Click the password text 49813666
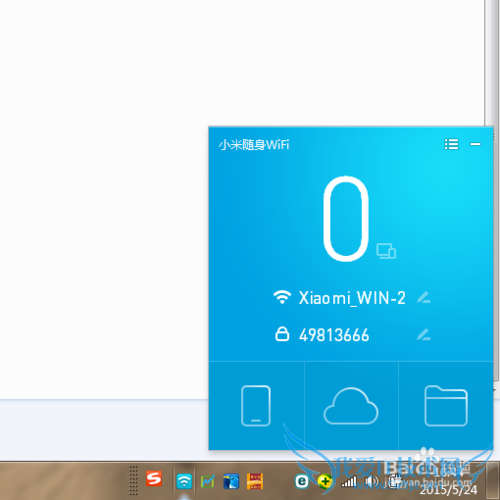 pyautogui.click(x=334, y=335)
